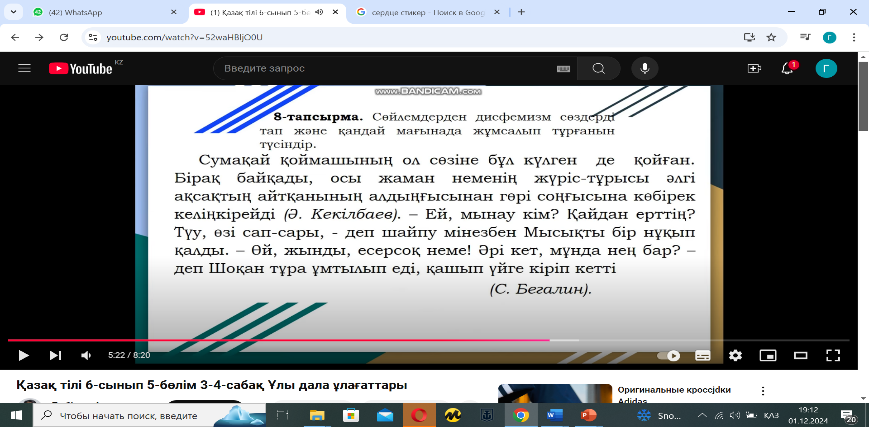This screenshot has height=427, width=869.
Task: Open the YouTube guide hamburger menu
Action: pos(24,68)
